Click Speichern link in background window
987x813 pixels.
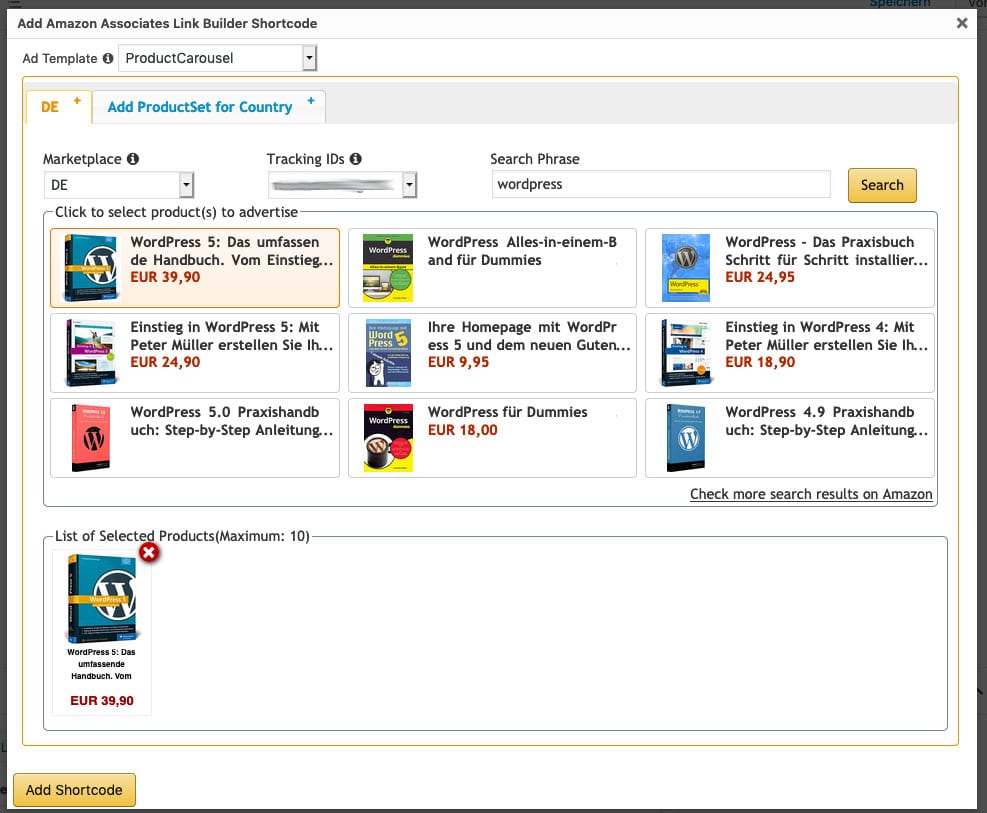click(x=900, y=3)
